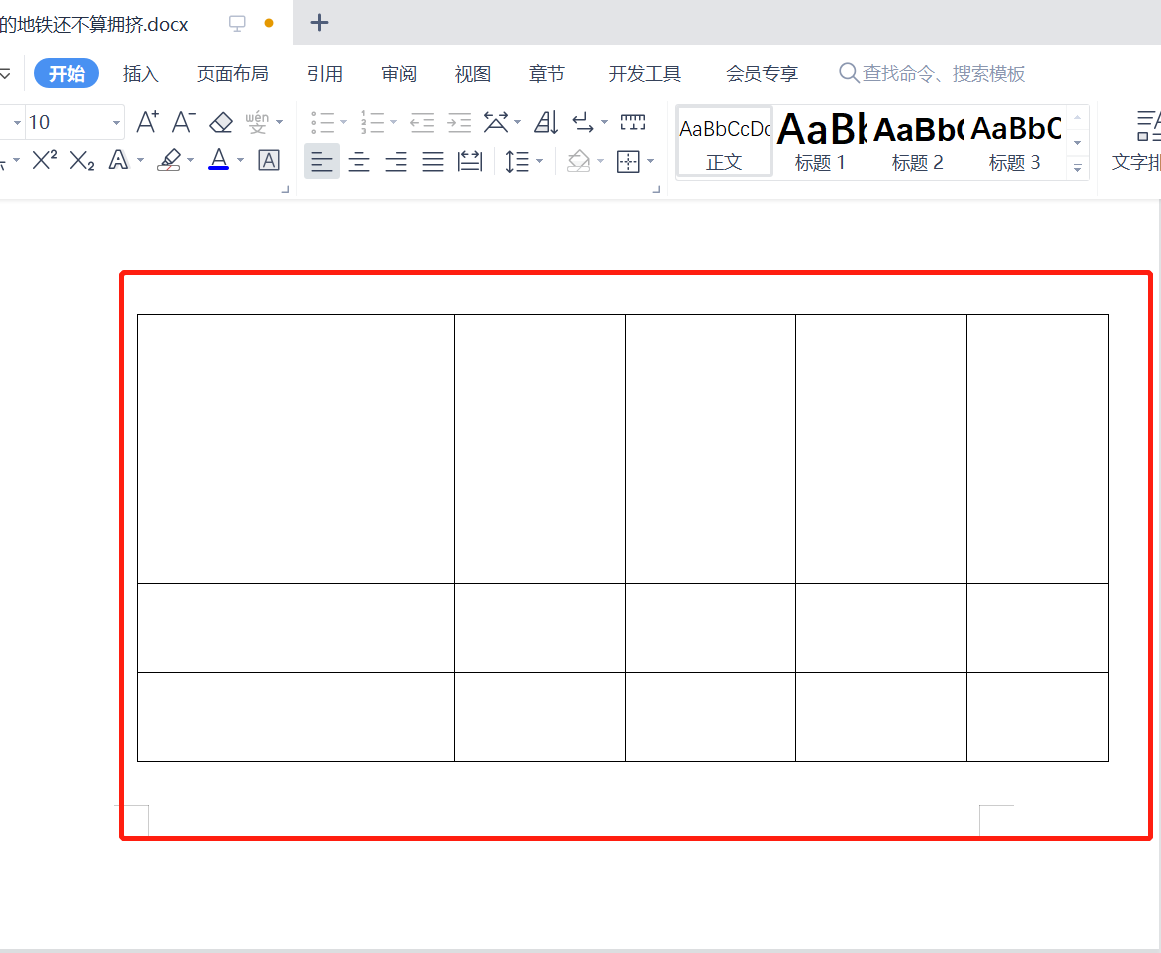Image resolution: width=1161 pixels, height=953 pixels.
Task: Expand bullet list dropdown arrow
Action: [x=344, y=122]
